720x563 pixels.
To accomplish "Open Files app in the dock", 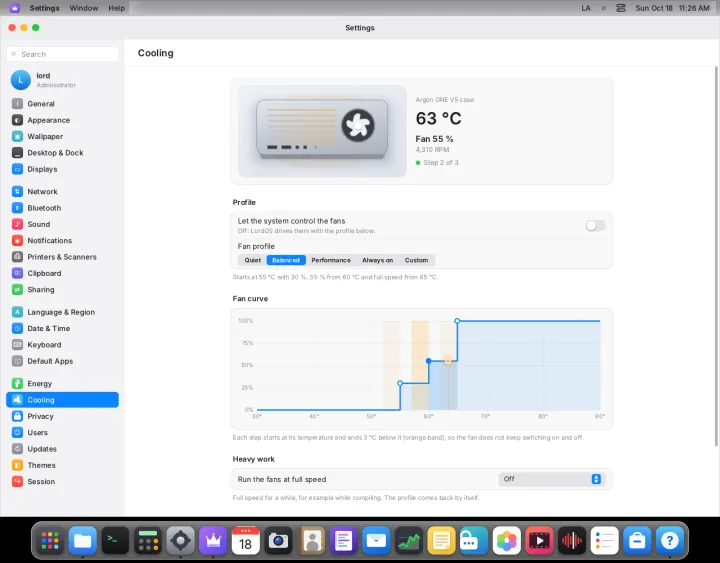I will pos(83,540).
